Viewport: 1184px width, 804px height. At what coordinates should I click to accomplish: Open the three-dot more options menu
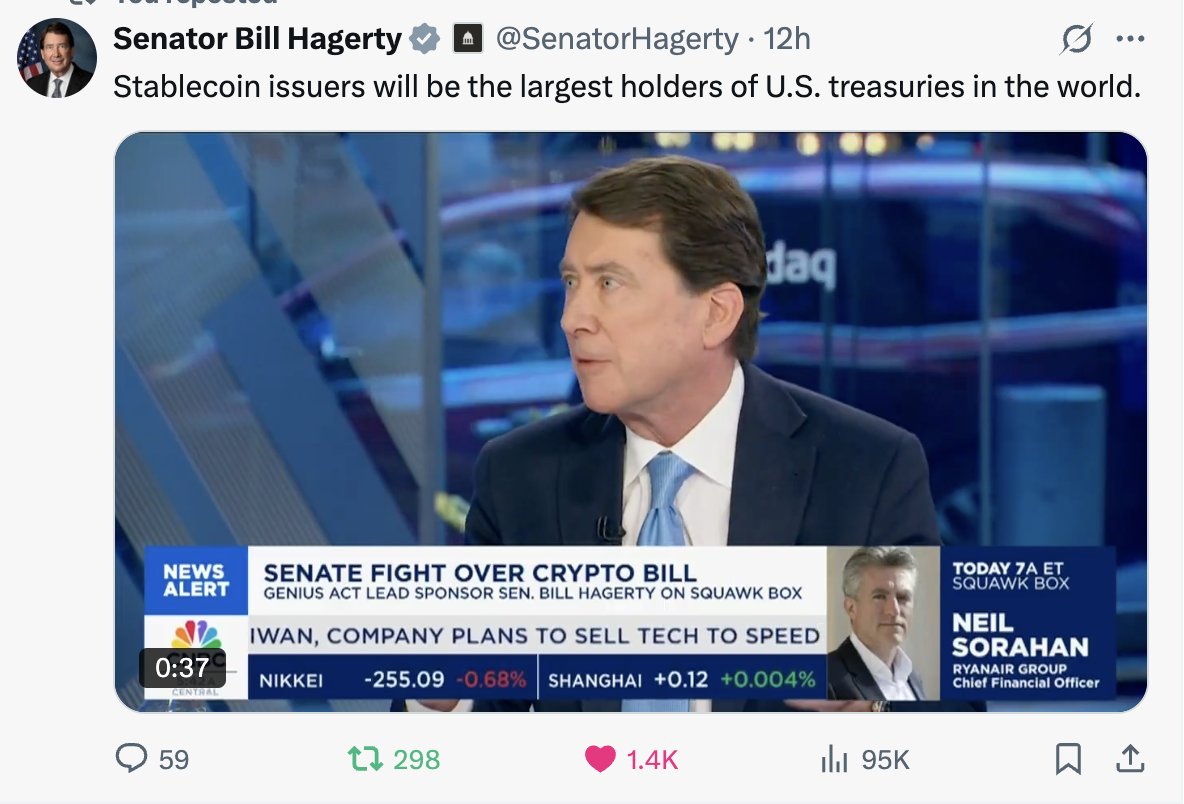point(1130,39)
